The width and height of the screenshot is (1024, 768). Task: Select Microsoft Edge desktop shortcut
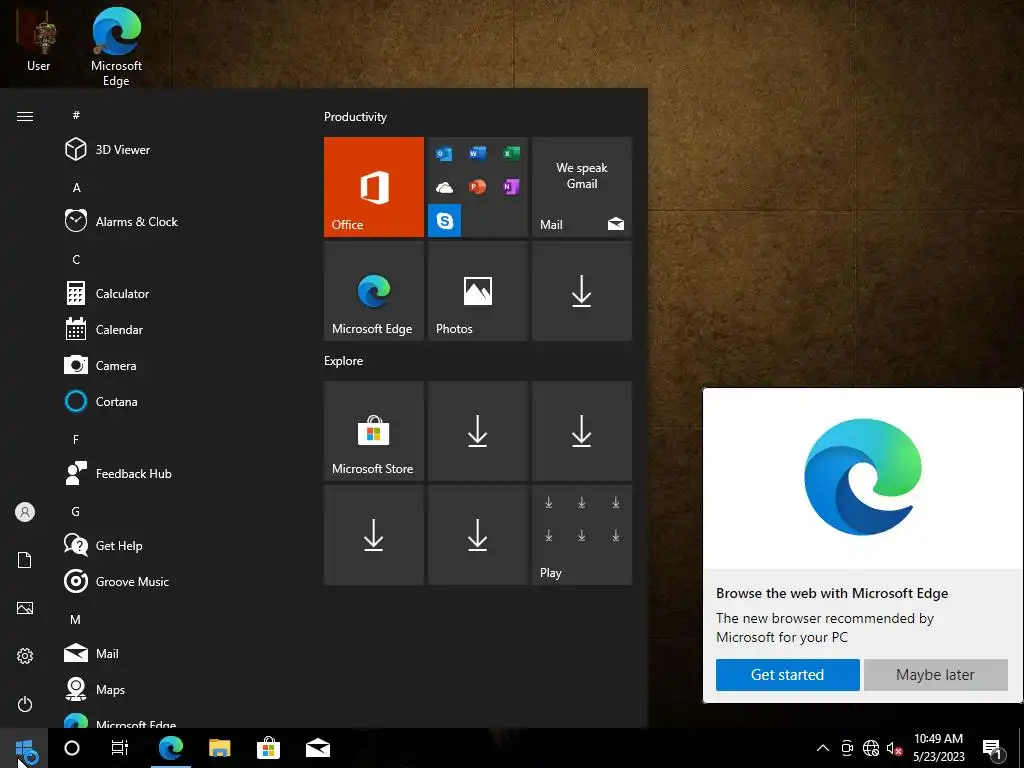point(116,46)
